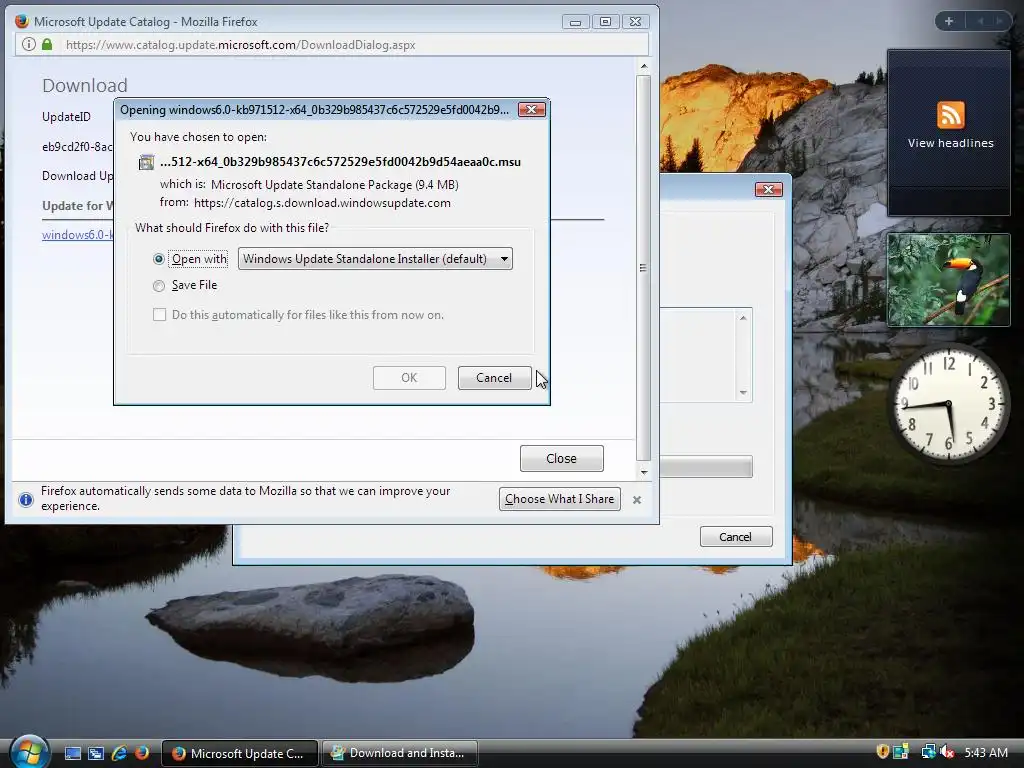Click the Choose What I Share button
Screen dimensions: 1024x768
[560, 499]
